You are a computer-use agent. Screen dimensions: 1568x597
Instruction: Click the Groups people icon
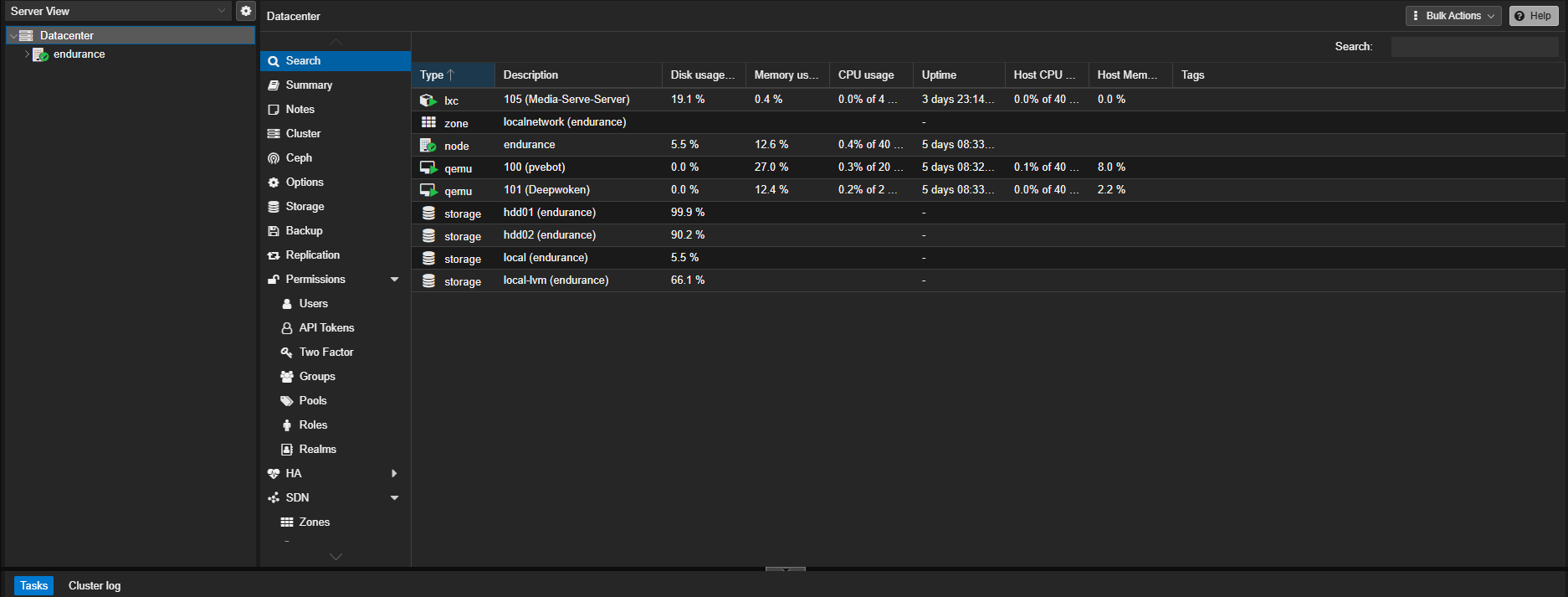pyautogui.click(x=287, y=377)
